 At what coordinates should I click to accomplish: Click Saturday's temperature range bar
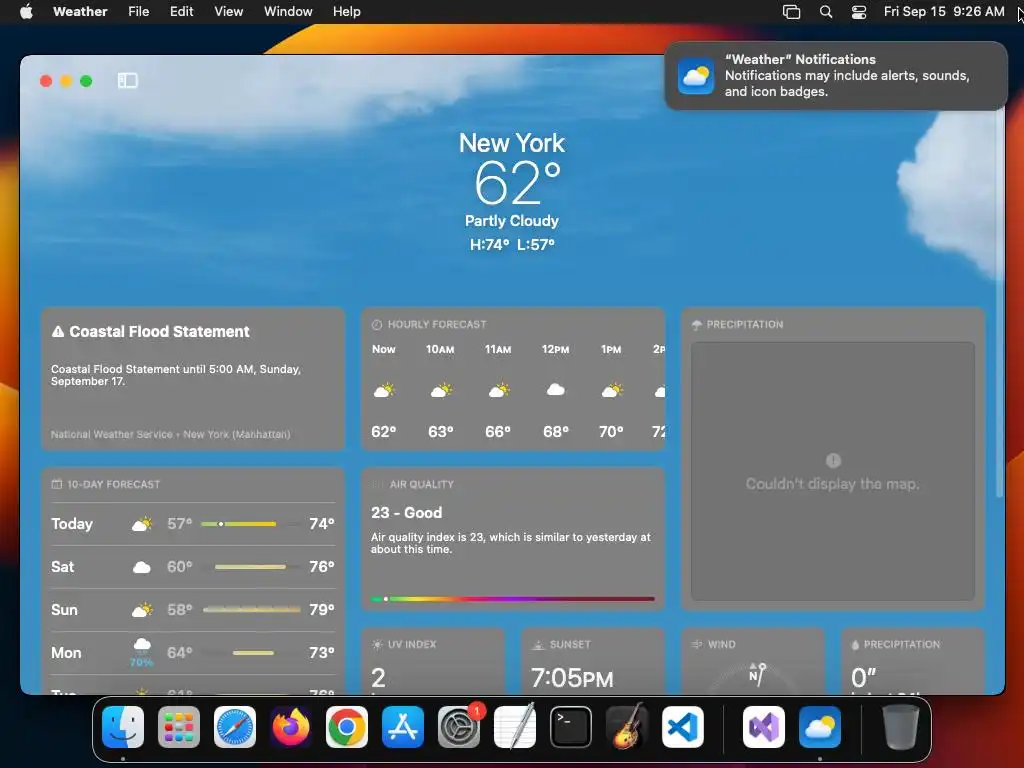point(251,567)
